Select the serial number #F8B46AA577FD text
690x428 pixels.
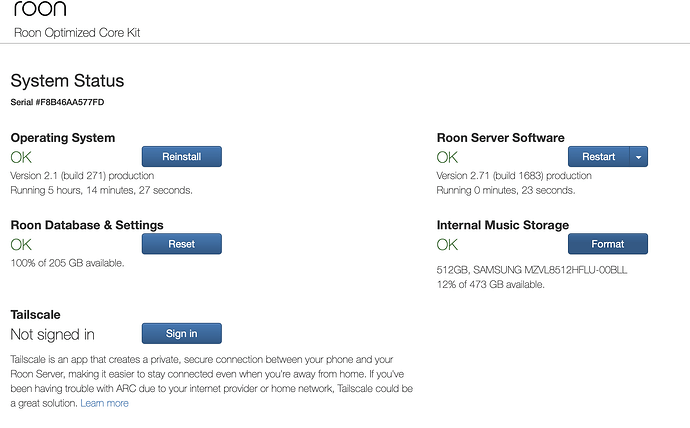point(70,102)
